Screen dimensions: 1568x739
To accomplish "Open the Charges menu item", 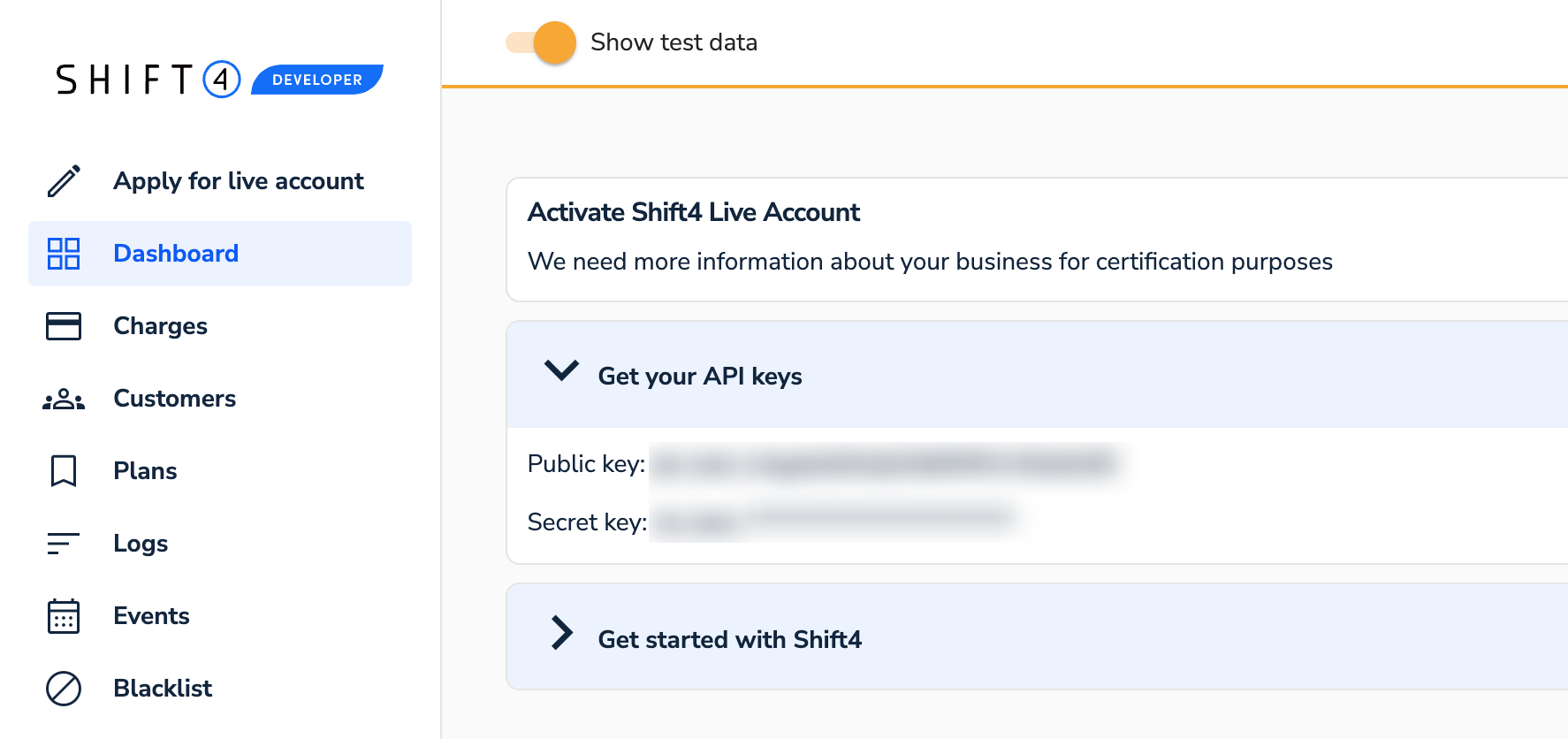I will (x=160, y=326).
